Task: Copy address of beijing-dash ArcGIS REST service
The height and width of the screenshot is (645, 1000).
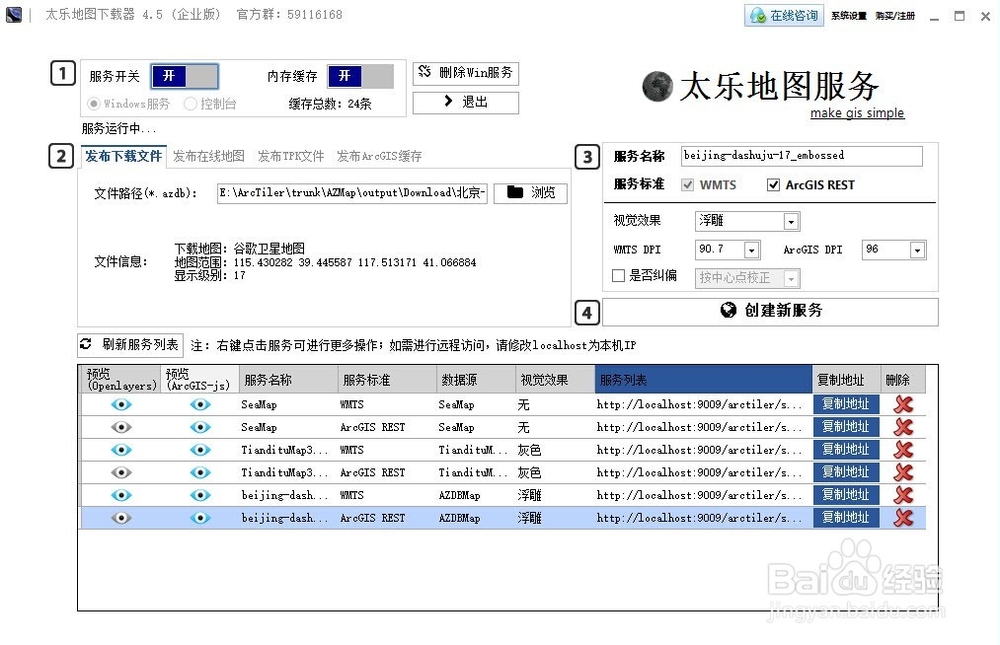Action: tap(846, 518)
